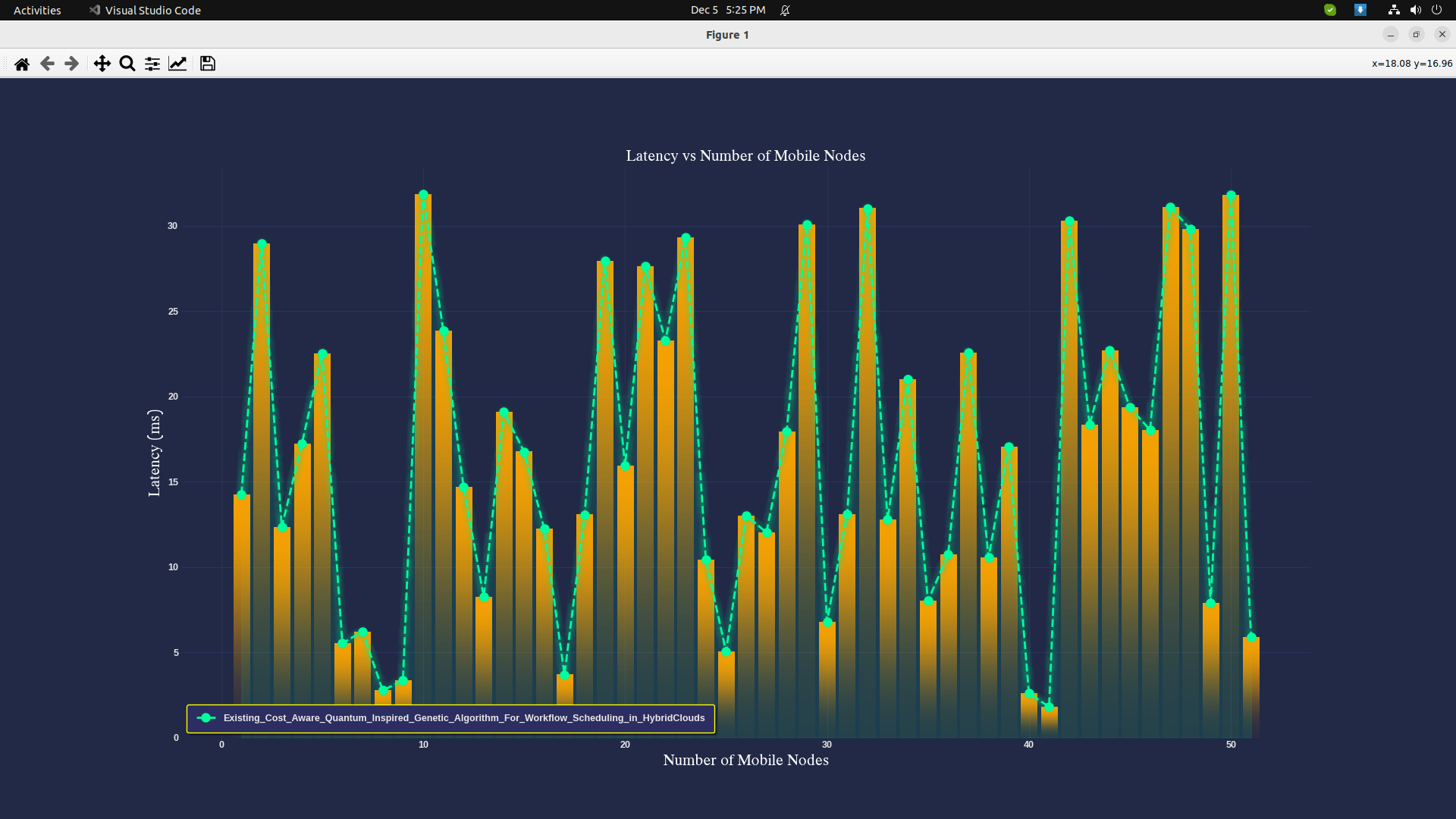Open the configure subplots dialog
The image size is (1456, 819).
[x=152, y=64]
